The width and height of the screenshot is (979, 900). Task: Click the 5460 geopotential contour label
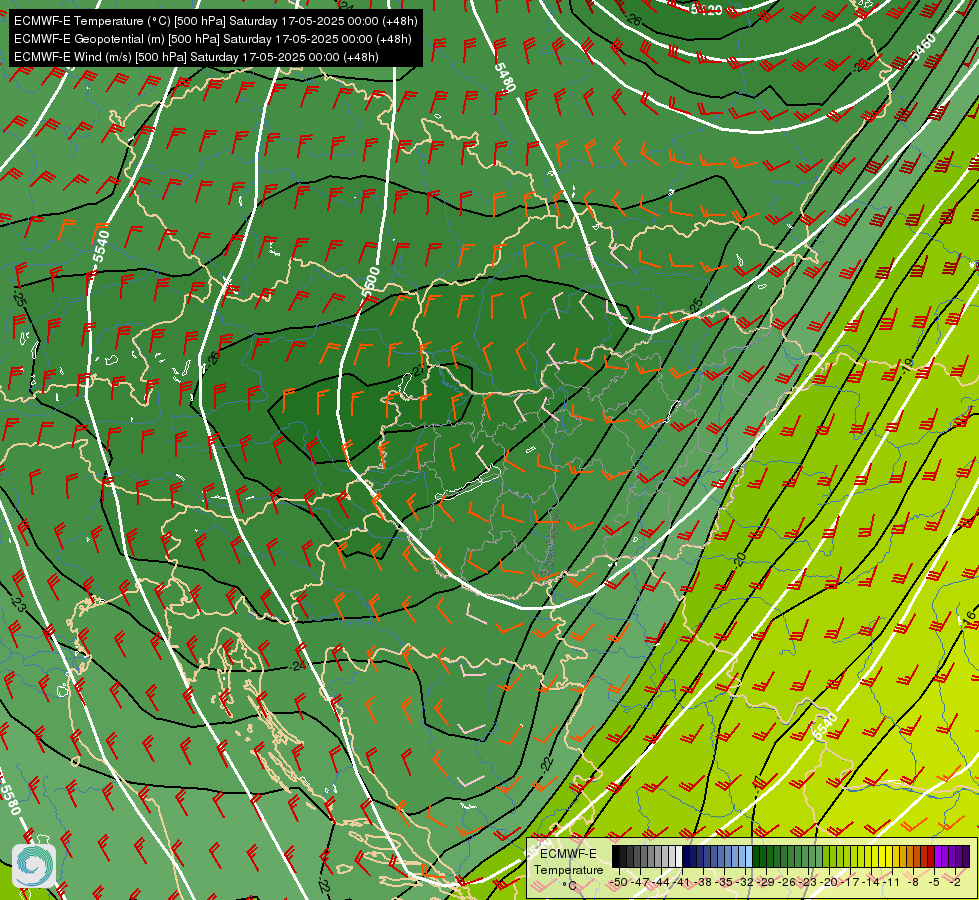[x=923, y=47]
